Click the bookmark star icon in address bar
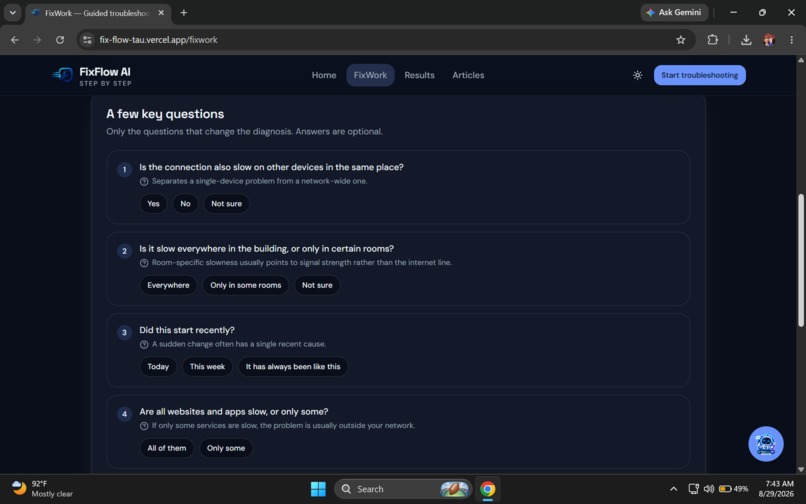This screenshot has width=806, height=504. [681, 40]
